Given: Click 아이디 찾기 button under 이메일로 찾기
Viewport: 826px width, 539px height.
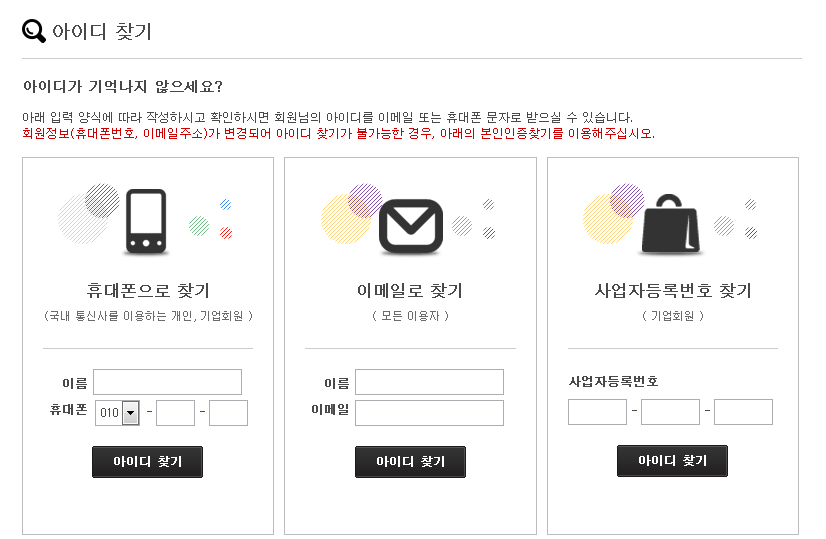Looking at the screenshot, I should [410, 462].
